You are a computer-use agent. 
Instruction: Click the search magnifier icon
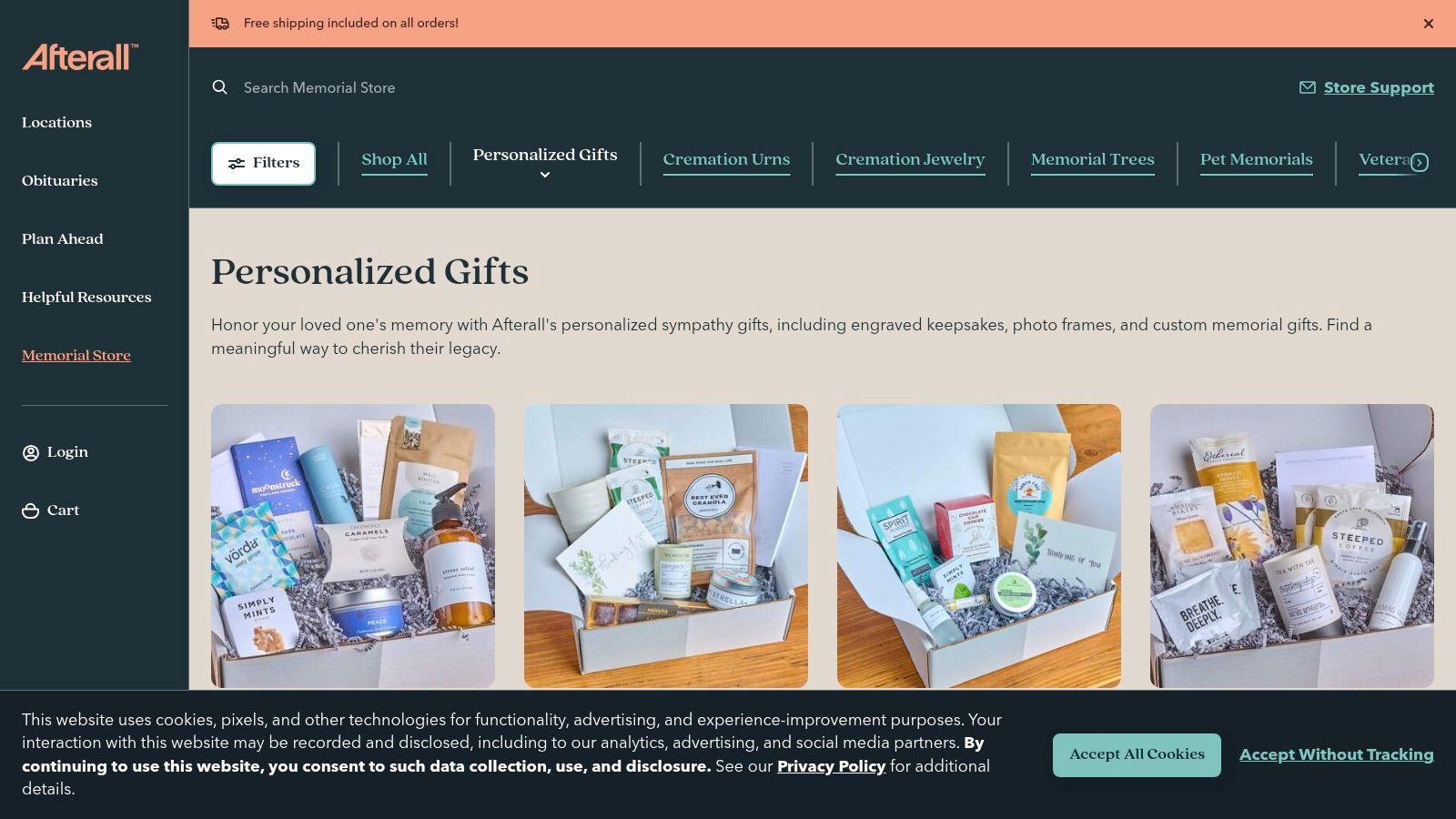point(219,87)
